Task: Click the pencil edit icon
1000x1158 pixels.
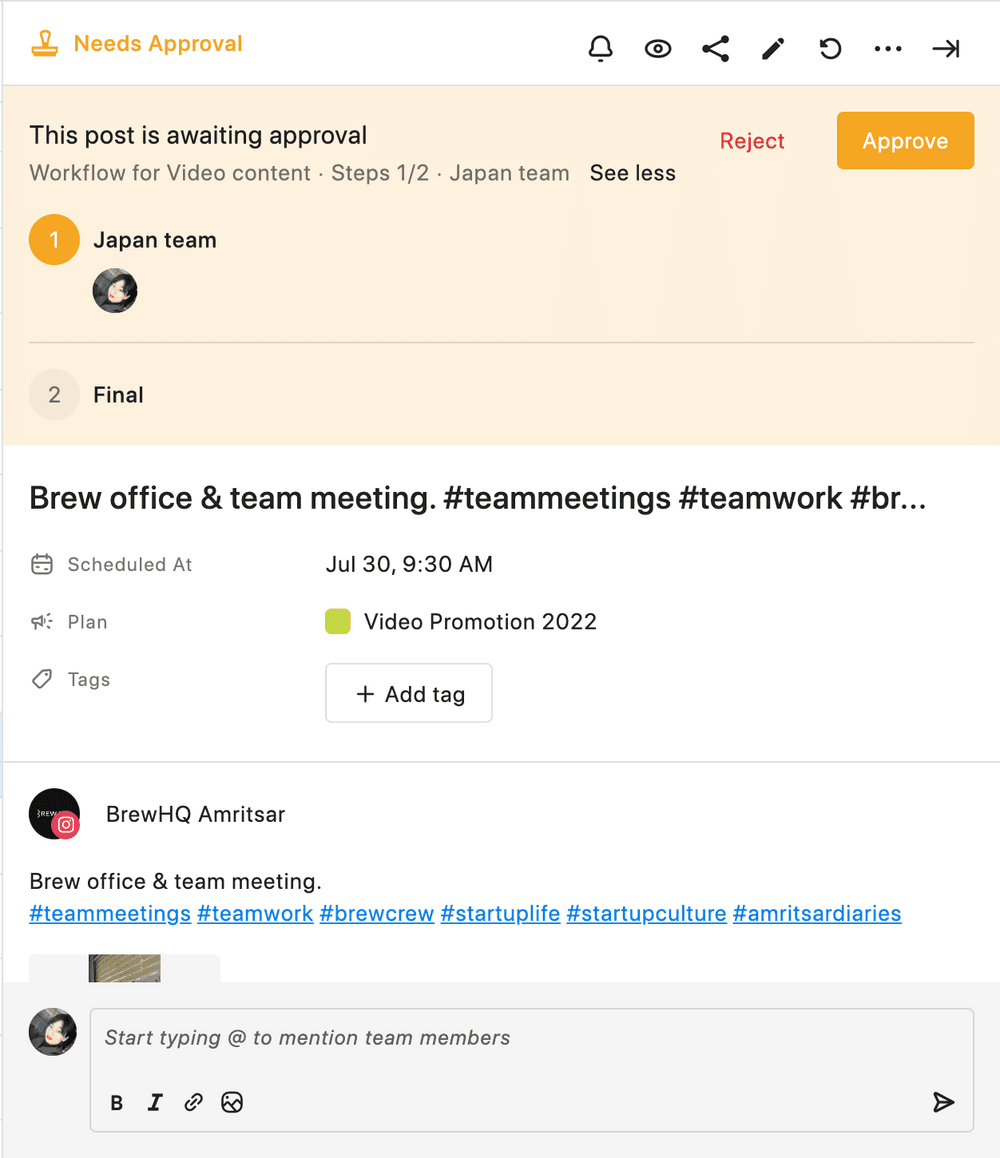Action: pos(773,49)
